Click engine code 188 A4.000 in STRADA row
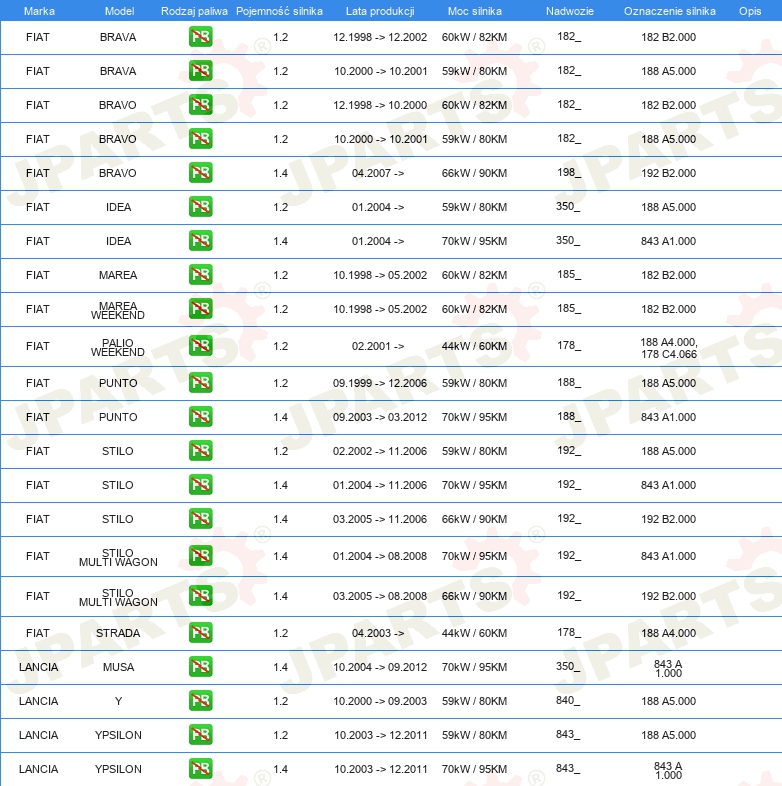Screen dimensions: 782x786 coord(669,633)
